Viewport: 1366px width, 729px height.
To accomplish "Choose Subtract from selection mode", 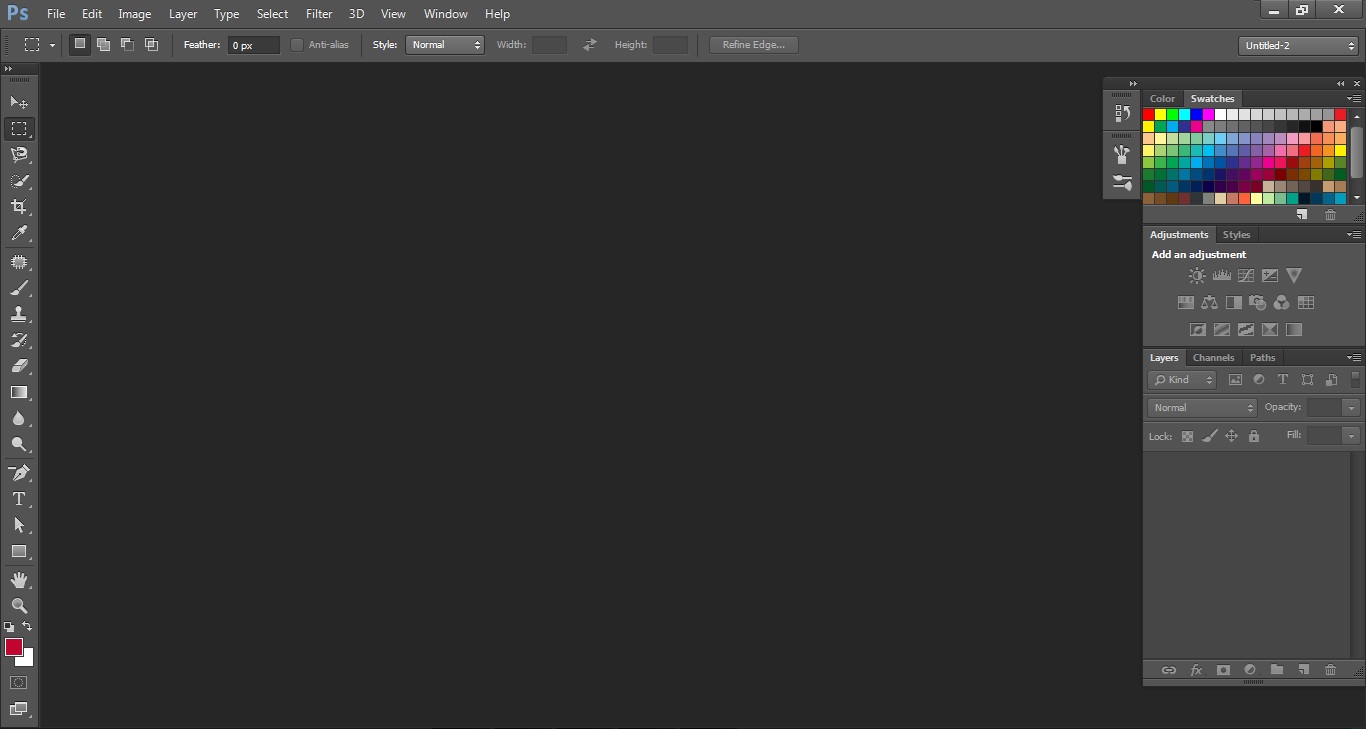I will pyautogui.click(x=127, y=44).
